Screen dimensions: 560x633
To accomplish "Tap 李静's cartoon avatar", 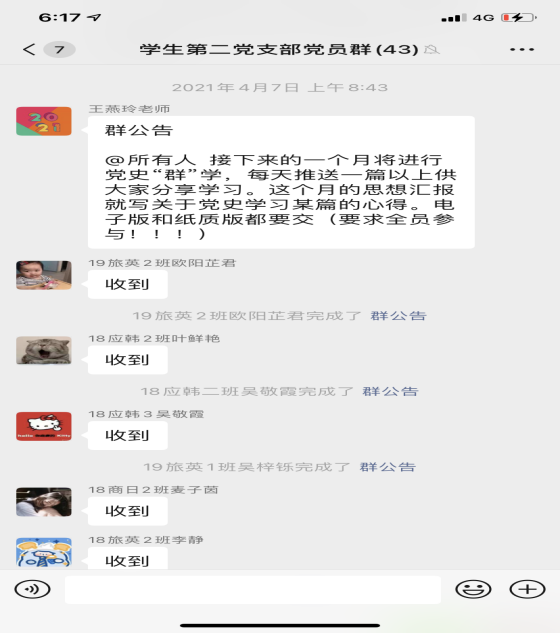I will (x=44, y=552).
